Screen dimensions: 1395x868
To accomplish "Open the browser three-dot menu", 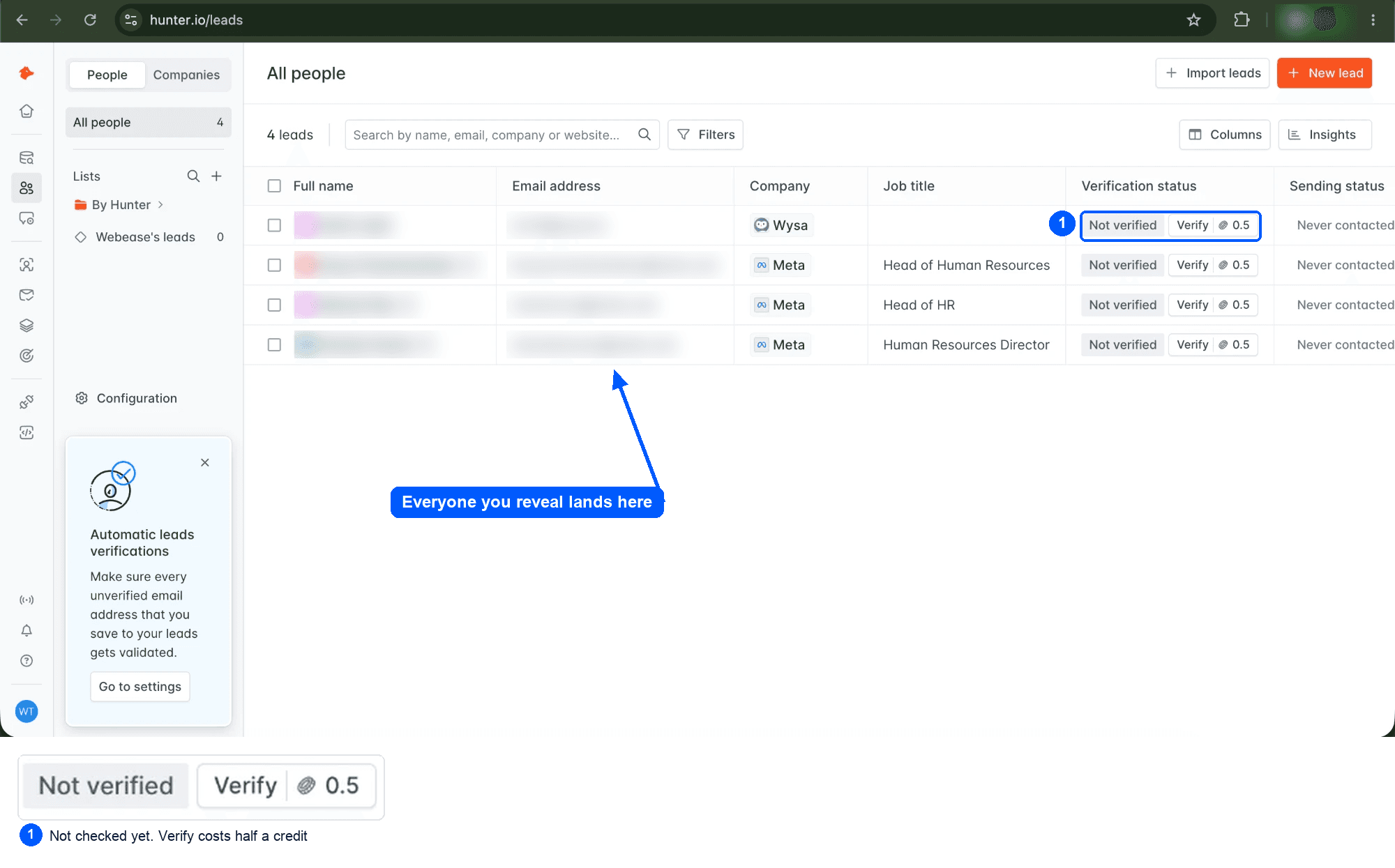I will coord(1373,20).
